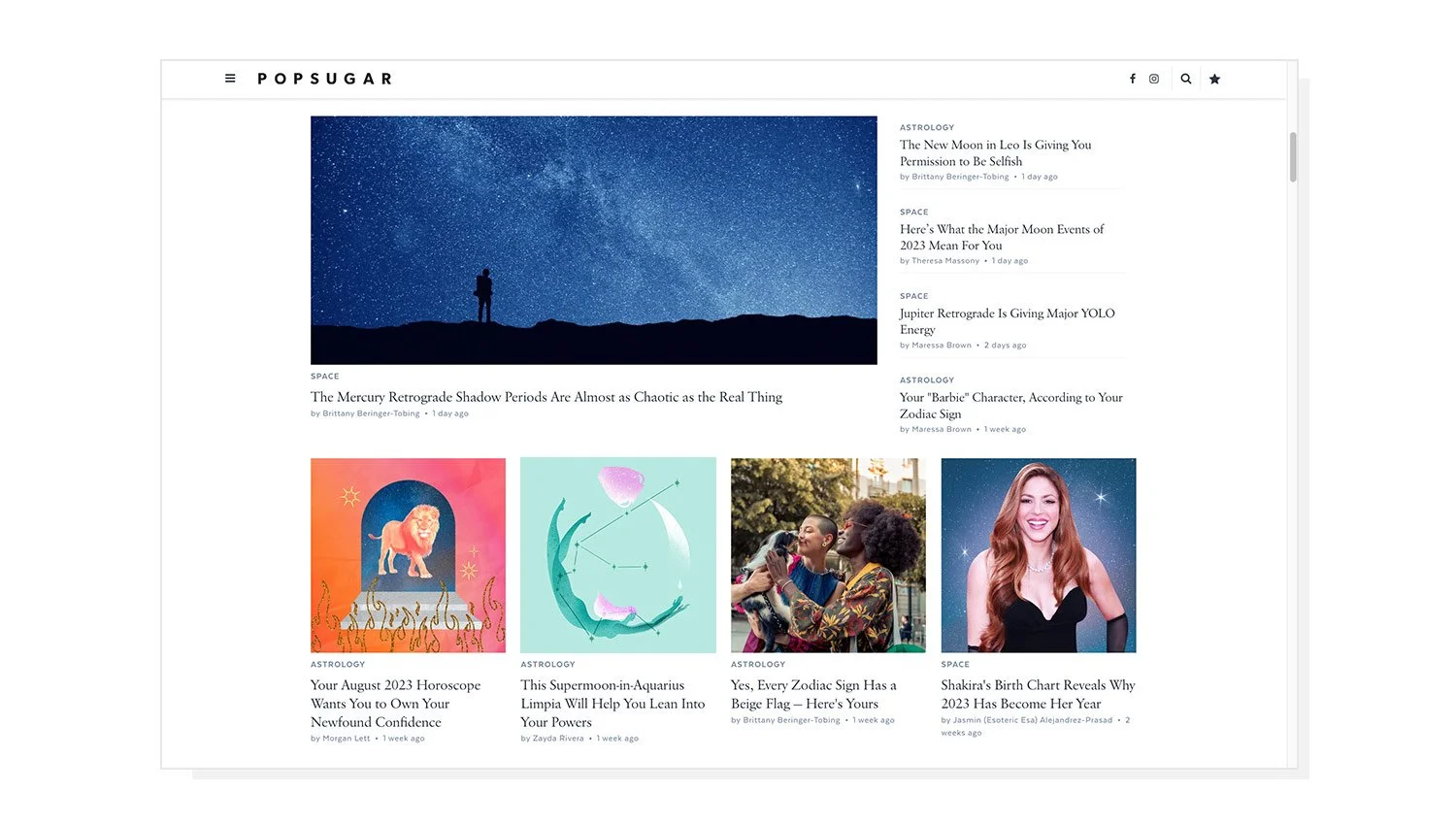Open the starry night sky featured image
Viewport: 1456px width, 825px height.
point(594,241)
